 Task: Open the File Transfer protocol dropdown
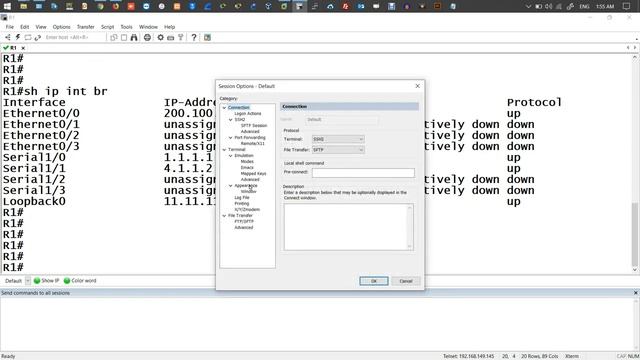coord(338,150)
